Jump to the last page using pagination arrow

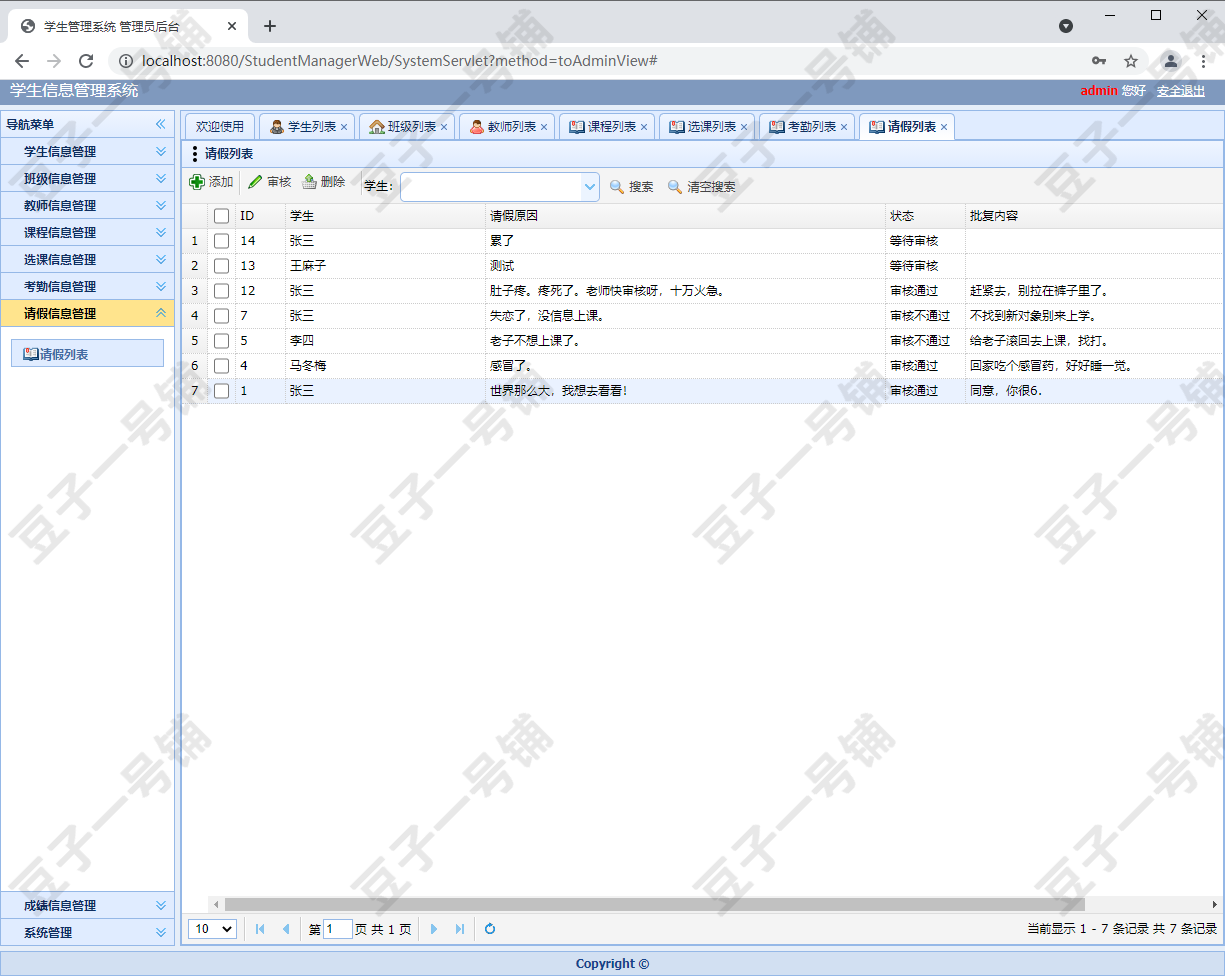tap(459, 929)
